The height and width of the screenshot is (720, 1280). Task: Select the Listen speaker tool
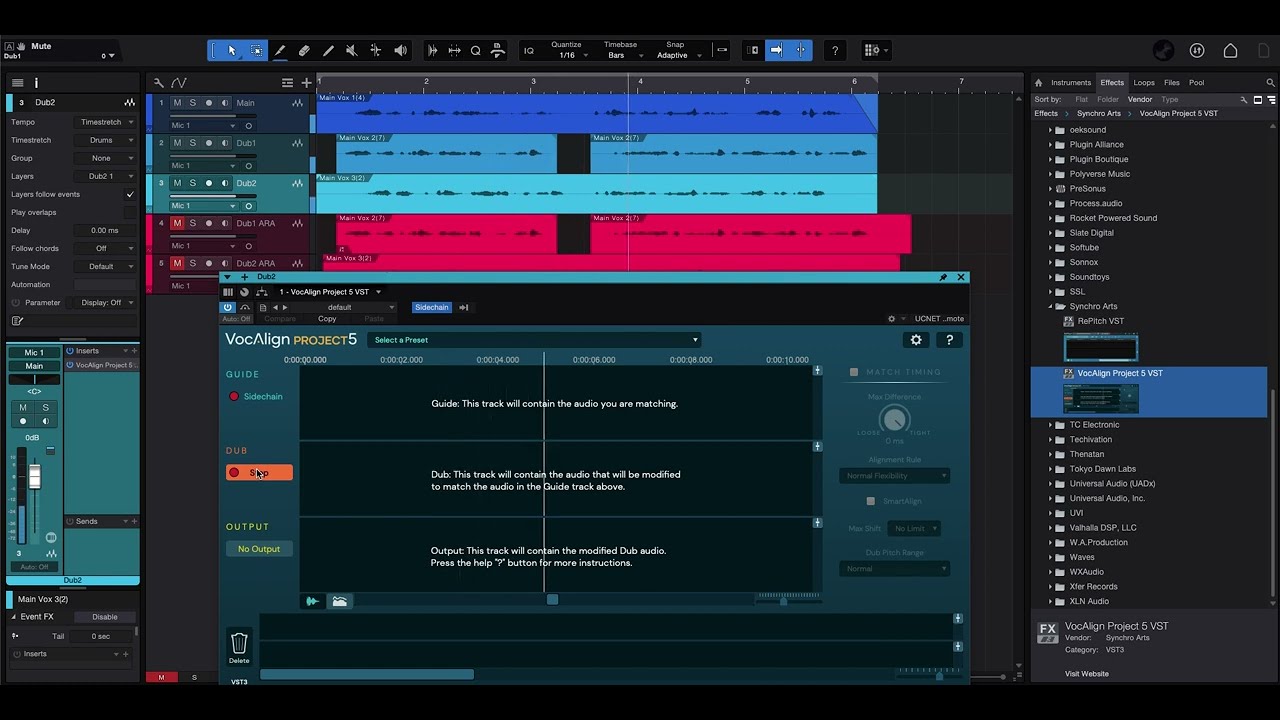[400, 50]
